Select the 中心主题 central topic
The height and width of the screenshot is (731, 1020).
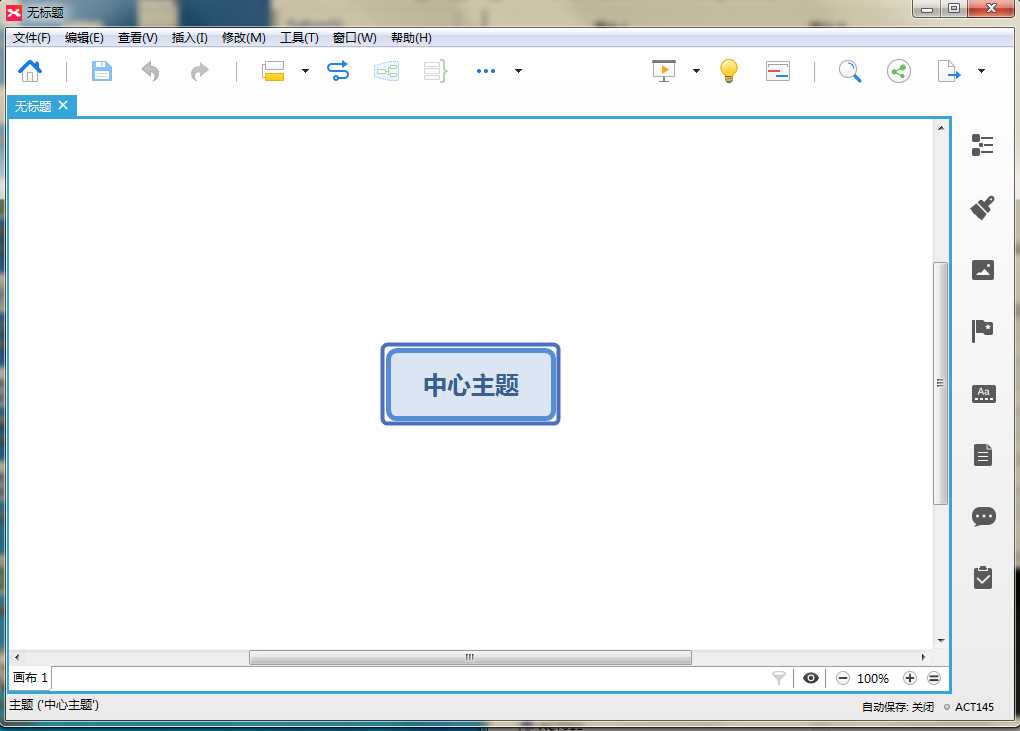470,384
